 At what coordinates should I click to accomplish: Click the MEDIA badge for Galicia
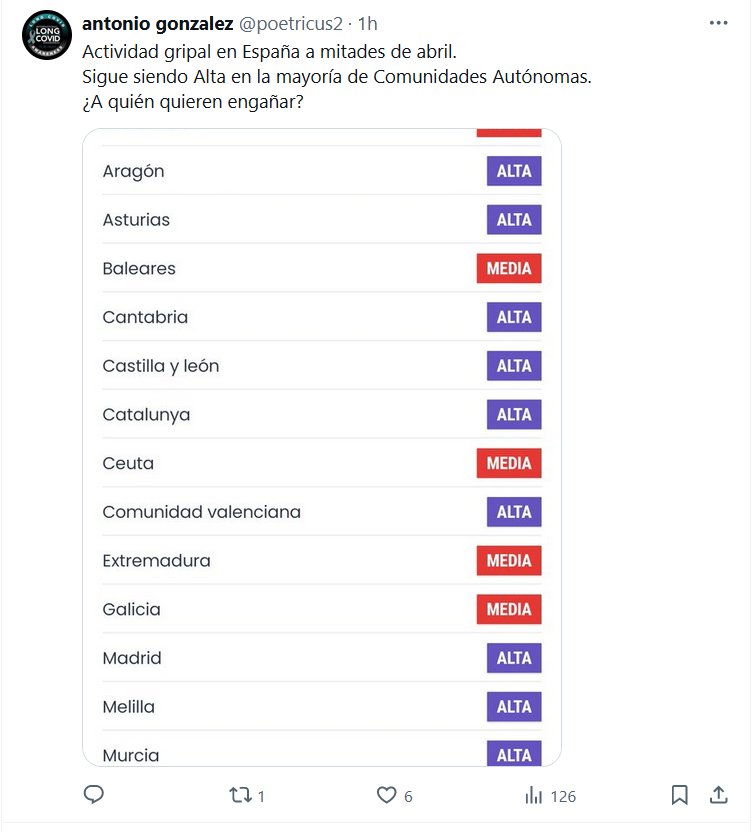(509, 609)
